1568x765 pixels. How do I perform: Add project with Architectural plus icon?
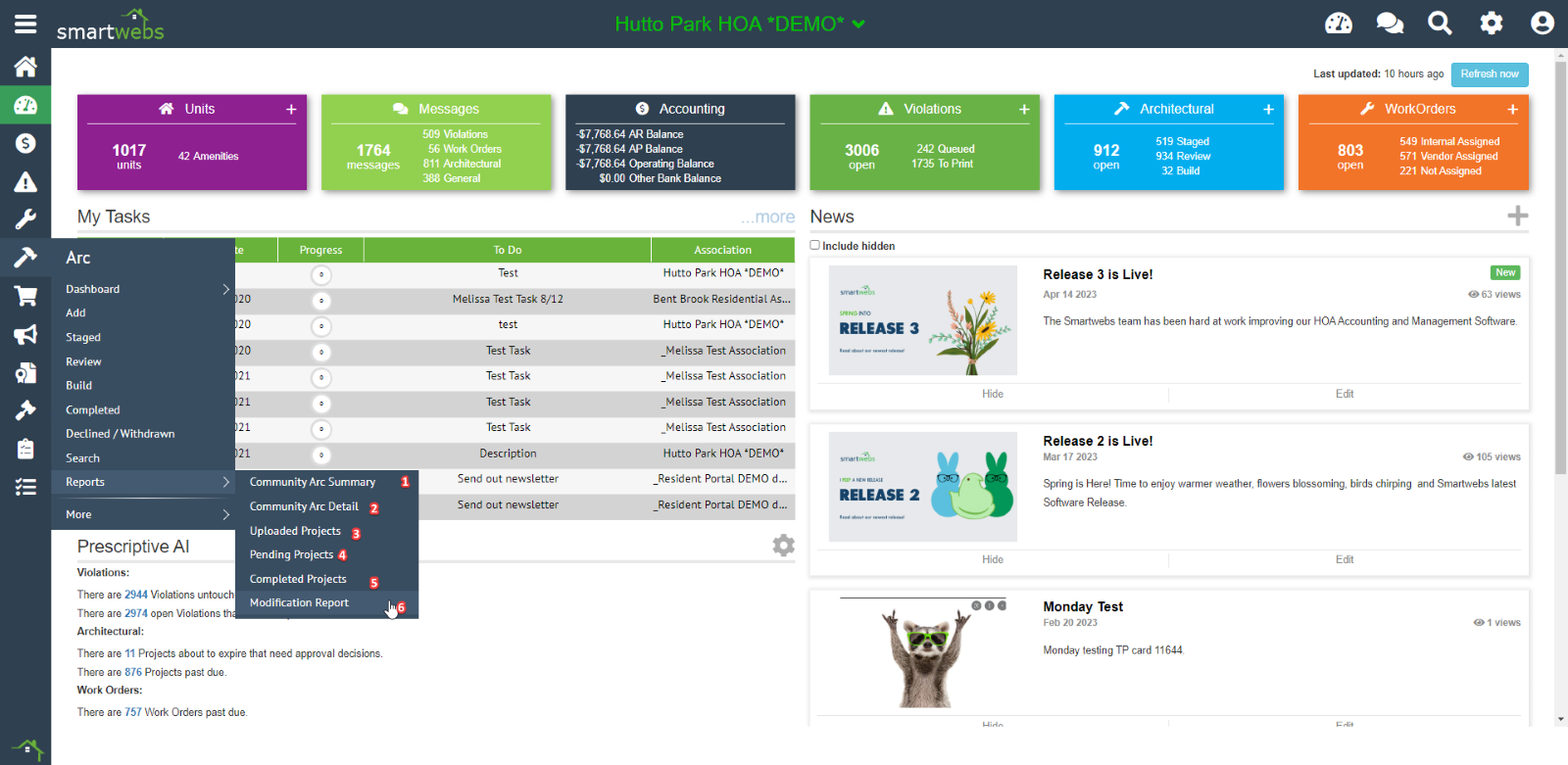point(1268,109)
